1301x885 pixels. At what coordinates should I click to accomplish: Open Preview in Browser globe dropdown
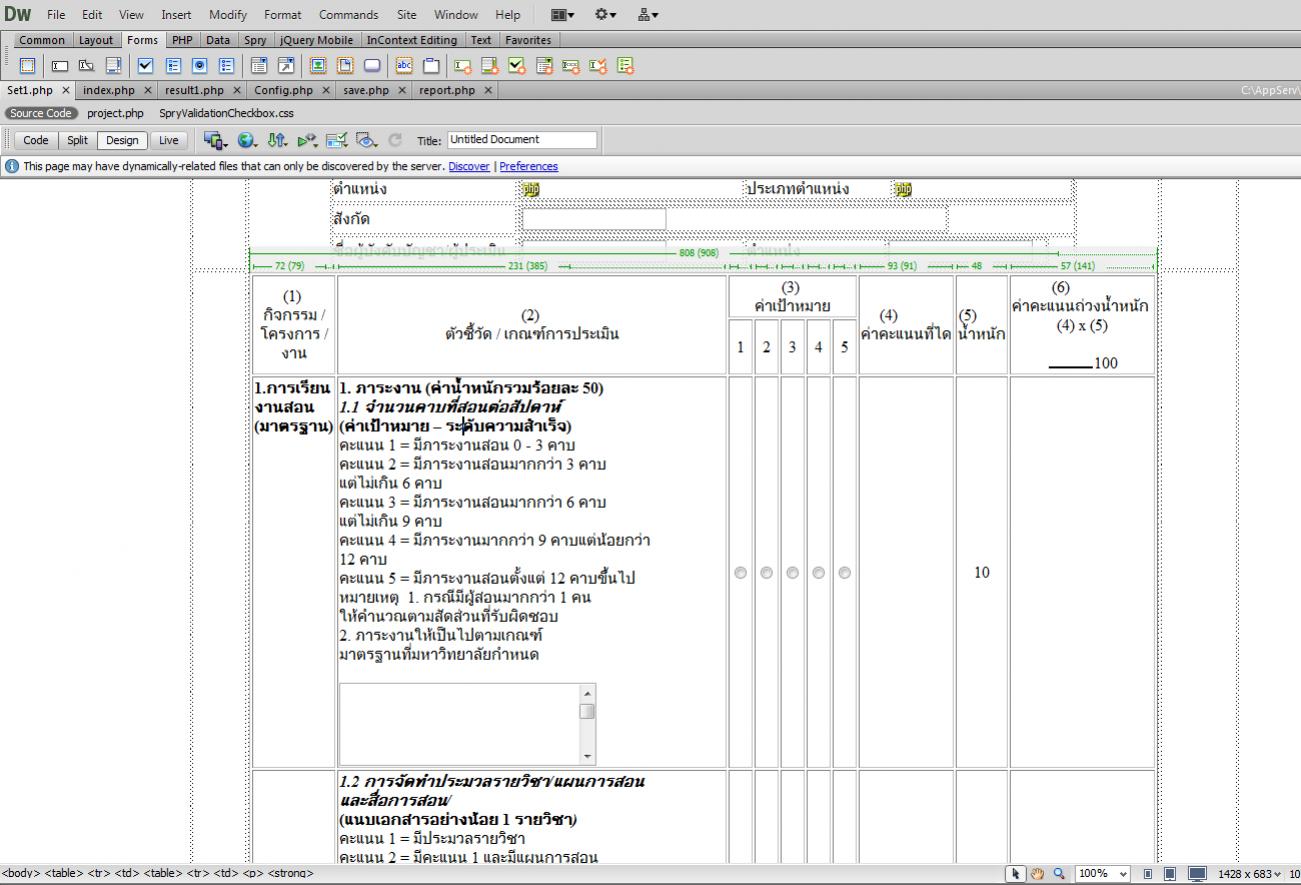tap(247, 140)
